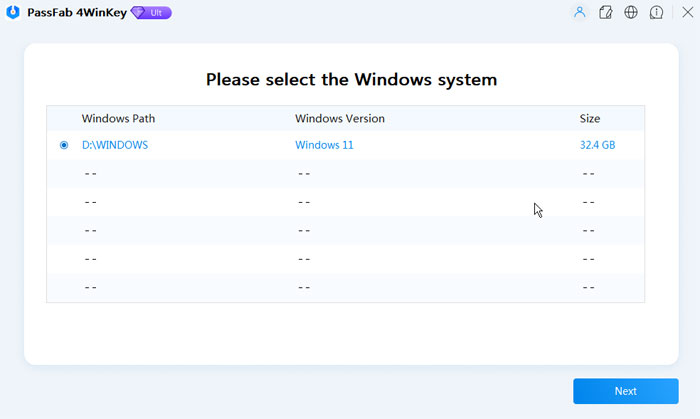Click the 32.4 GB size cell
This screenshot has width=700, height=419.
click(597, 145)
